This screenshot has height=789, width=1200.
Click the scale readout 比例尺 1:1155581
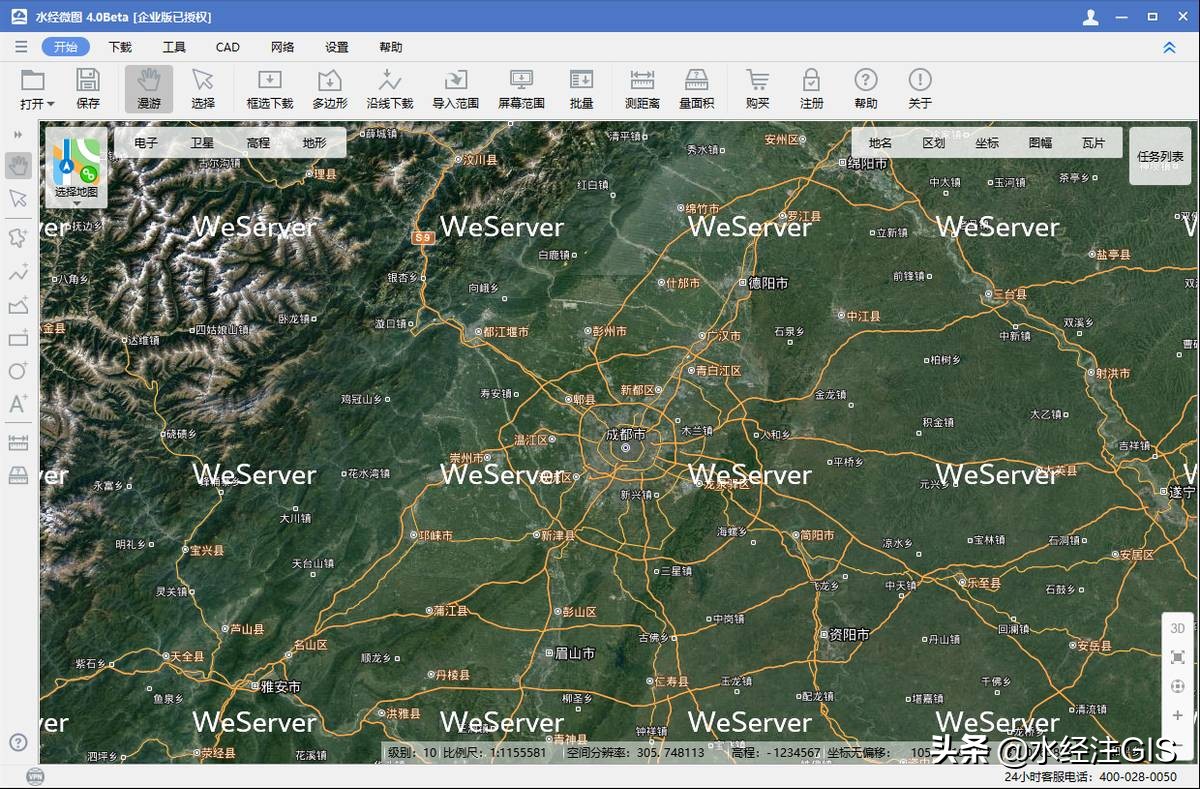495,752
